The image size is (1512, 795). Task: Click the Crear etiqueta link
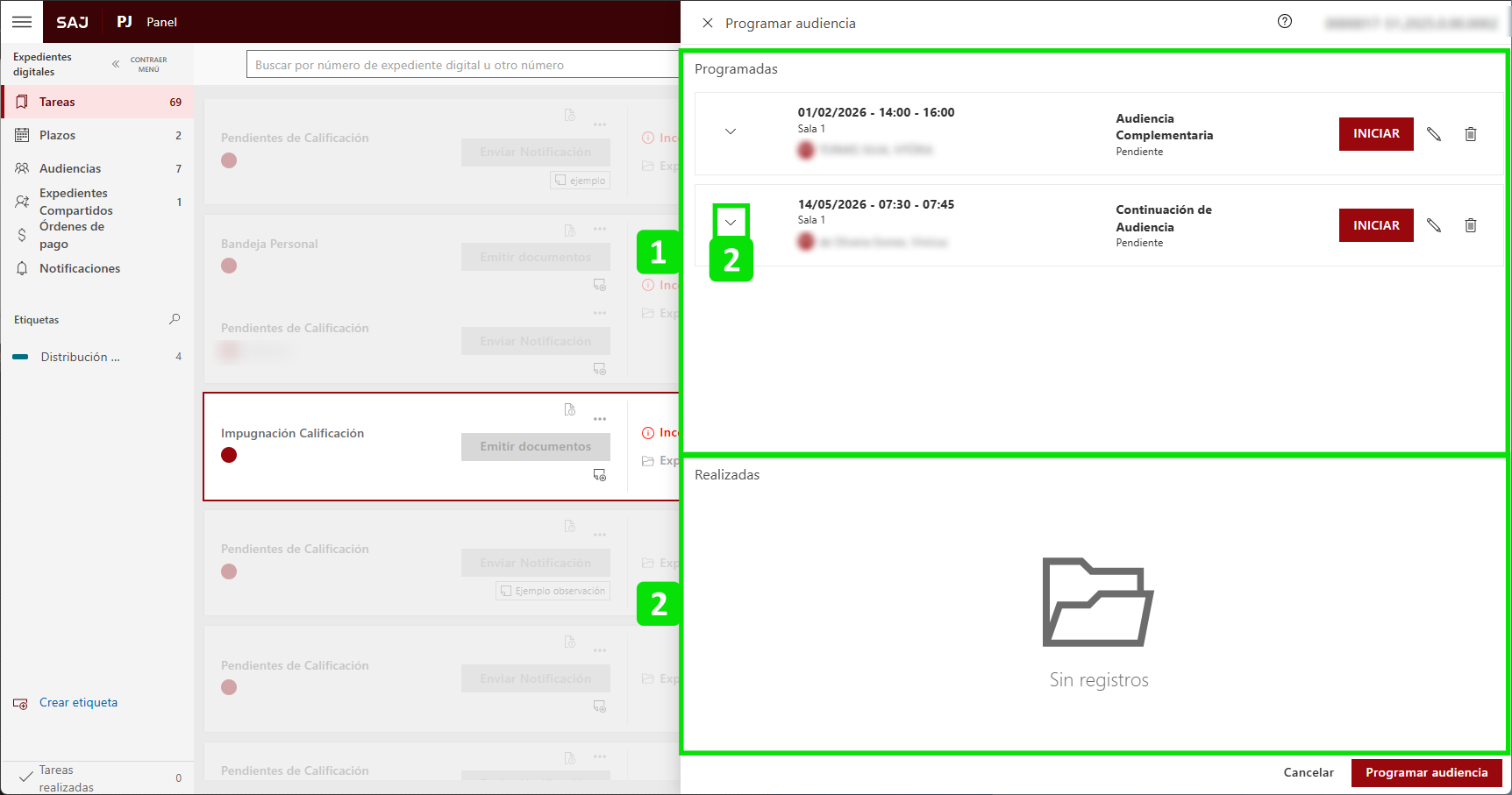[78, 702]
